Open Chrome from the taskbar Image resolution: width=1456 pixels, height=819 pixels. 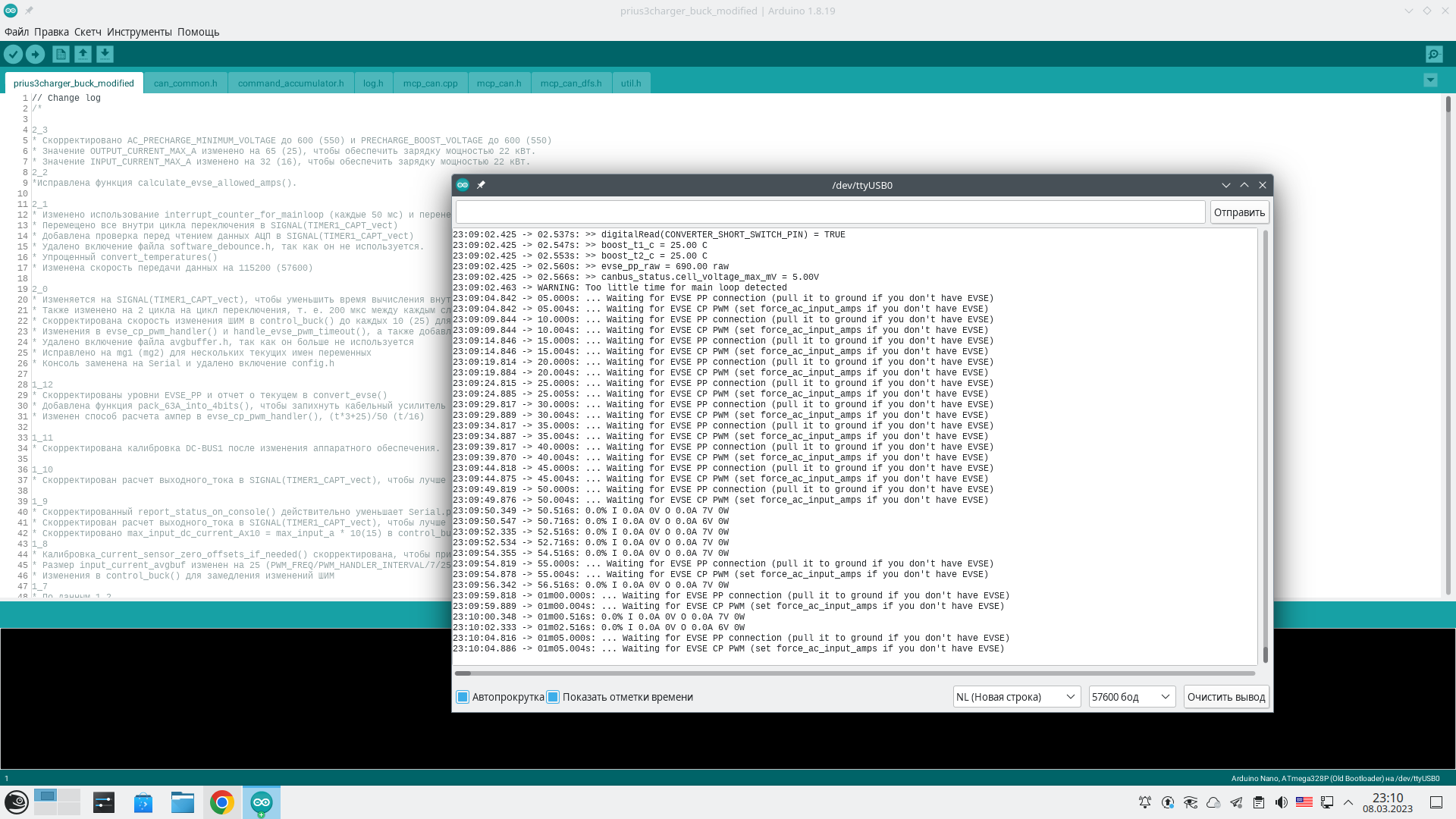(221, 802)
